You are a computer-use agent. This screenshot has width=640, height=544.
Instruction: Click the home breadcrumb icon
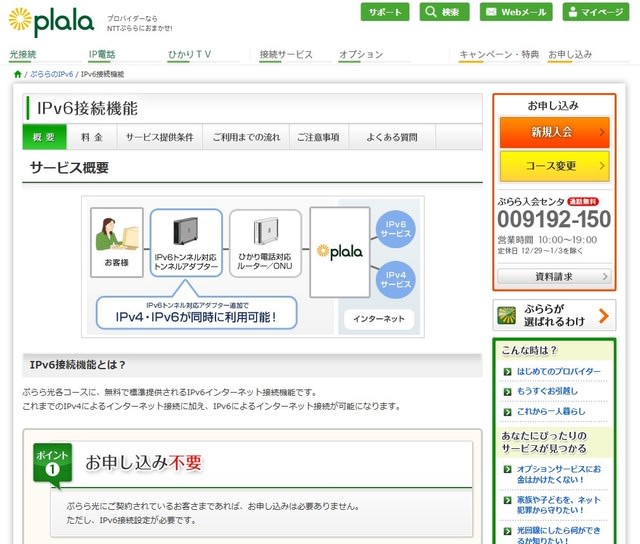click(18, 74)
